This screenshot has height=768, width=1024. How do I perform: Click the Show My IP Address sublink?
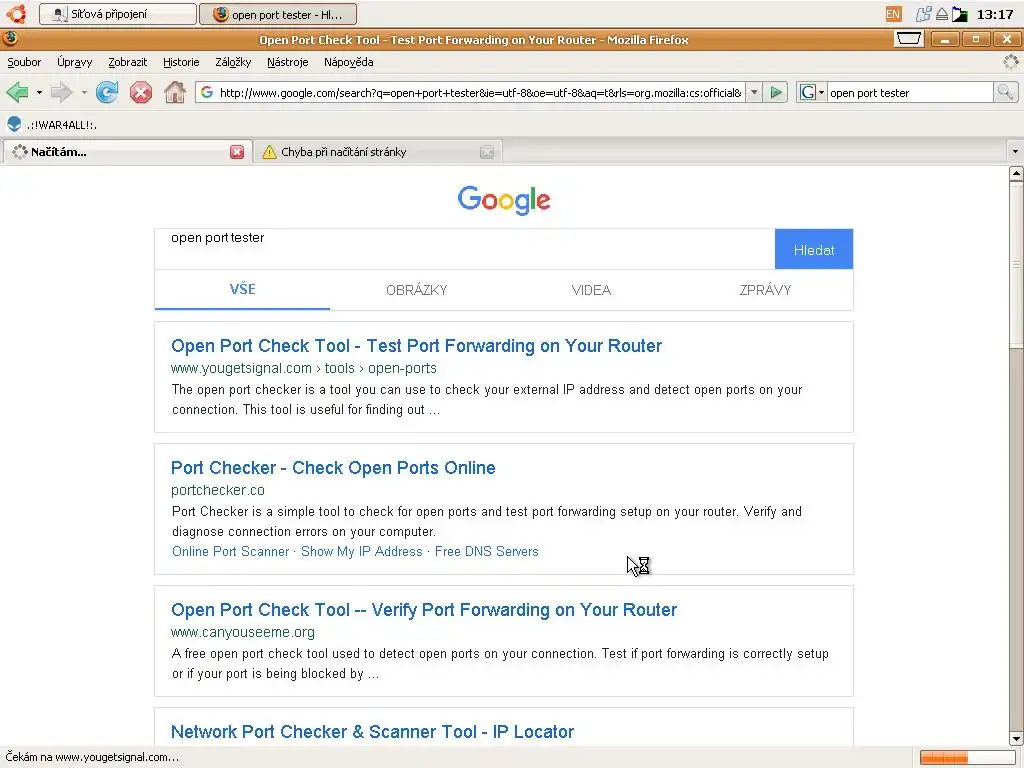click(362, 551)
